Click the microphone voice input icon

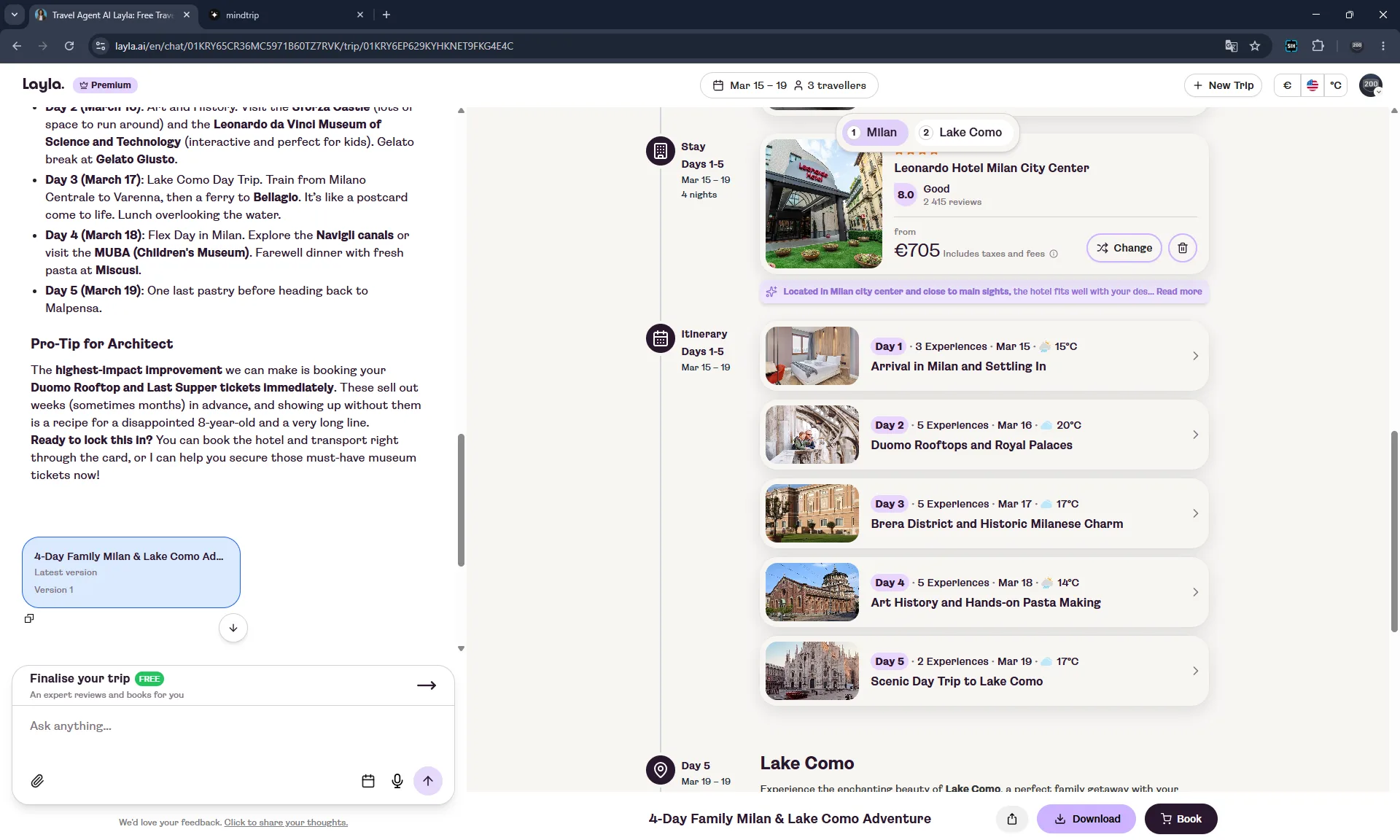(x=397, y=781)
